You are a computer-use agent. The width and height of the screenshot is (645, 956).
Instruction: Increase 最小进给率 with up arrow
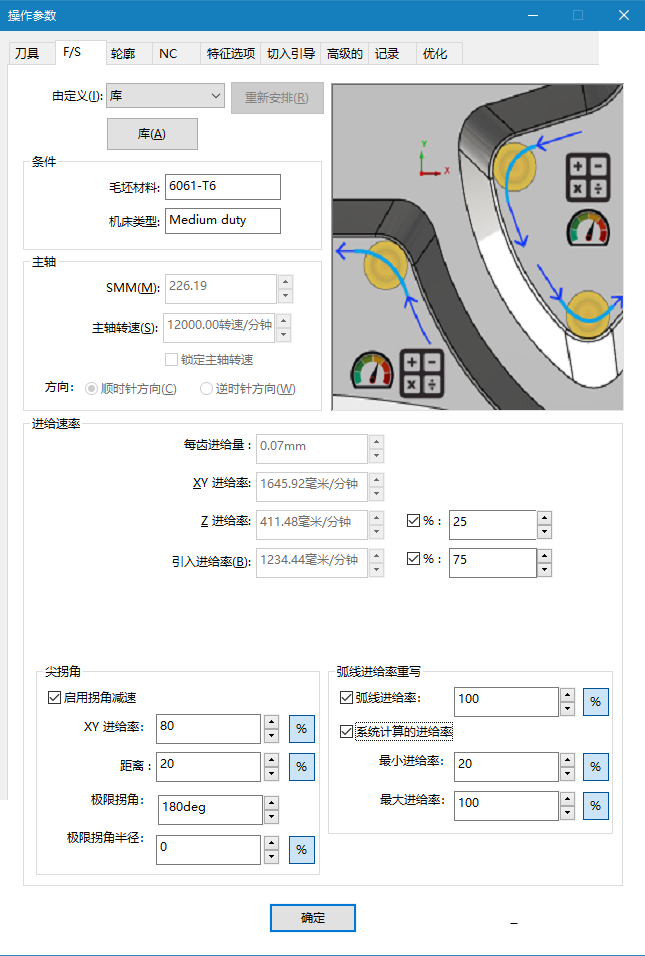click(x=568, y=760)
